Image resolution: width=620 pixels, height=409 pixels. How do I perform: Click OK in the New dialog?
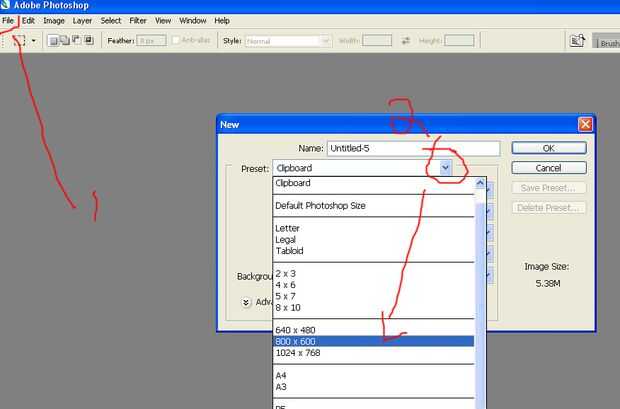549,148
